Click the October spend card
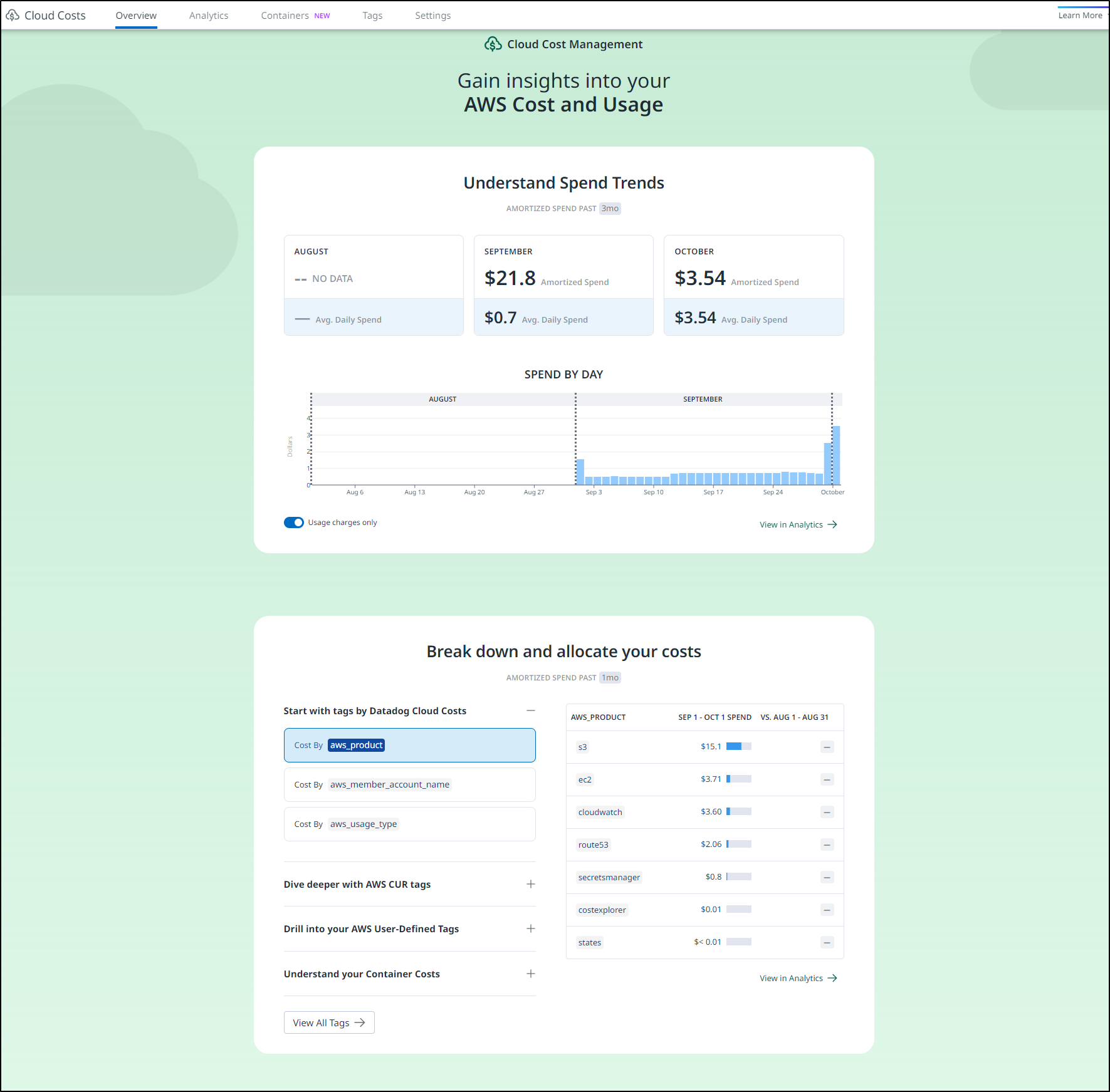 point(754,286)
